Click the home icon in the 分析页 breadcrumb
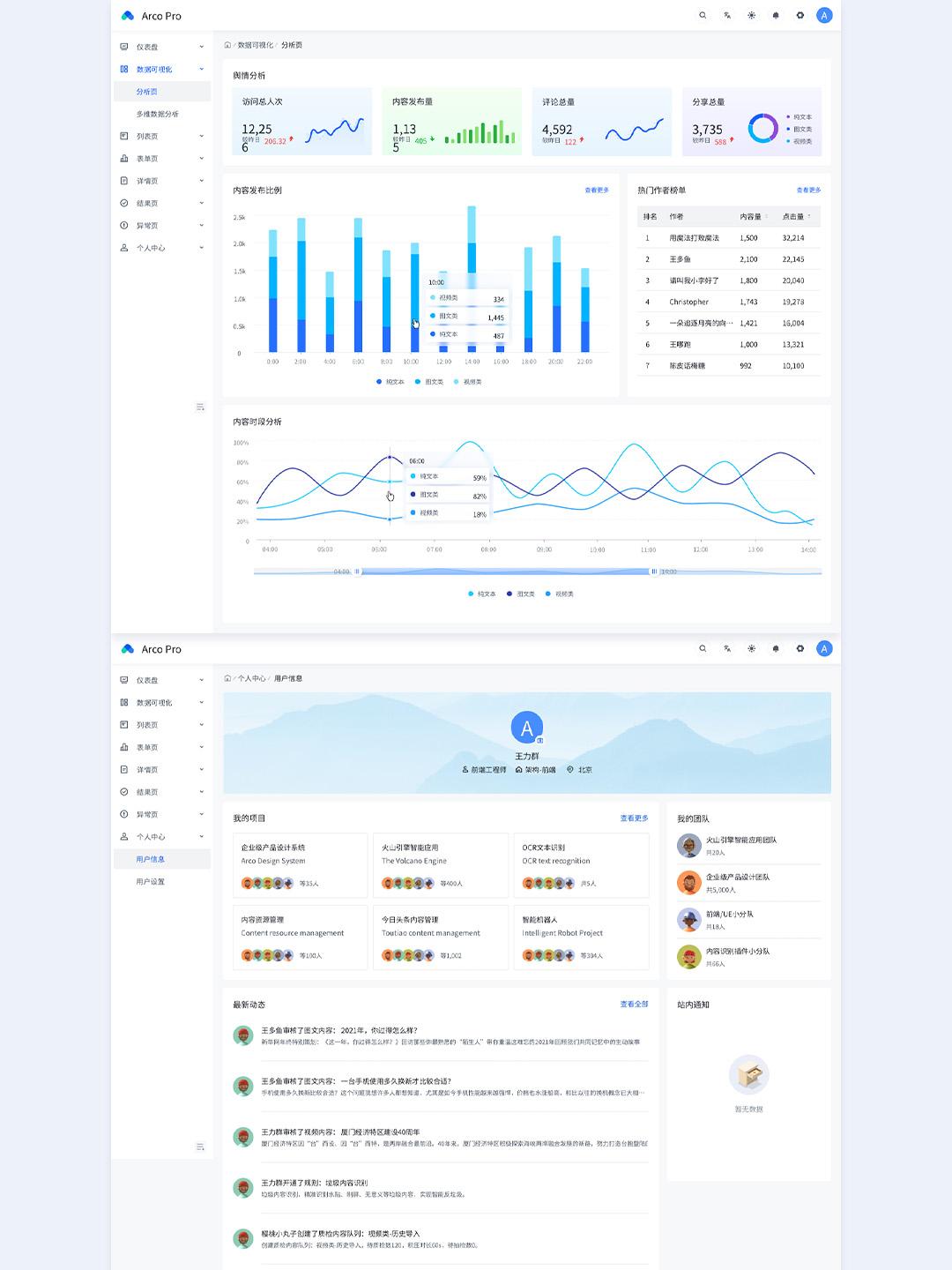Screen dimensions: 952x1270 pyautogui.click(x=227, y=45)
